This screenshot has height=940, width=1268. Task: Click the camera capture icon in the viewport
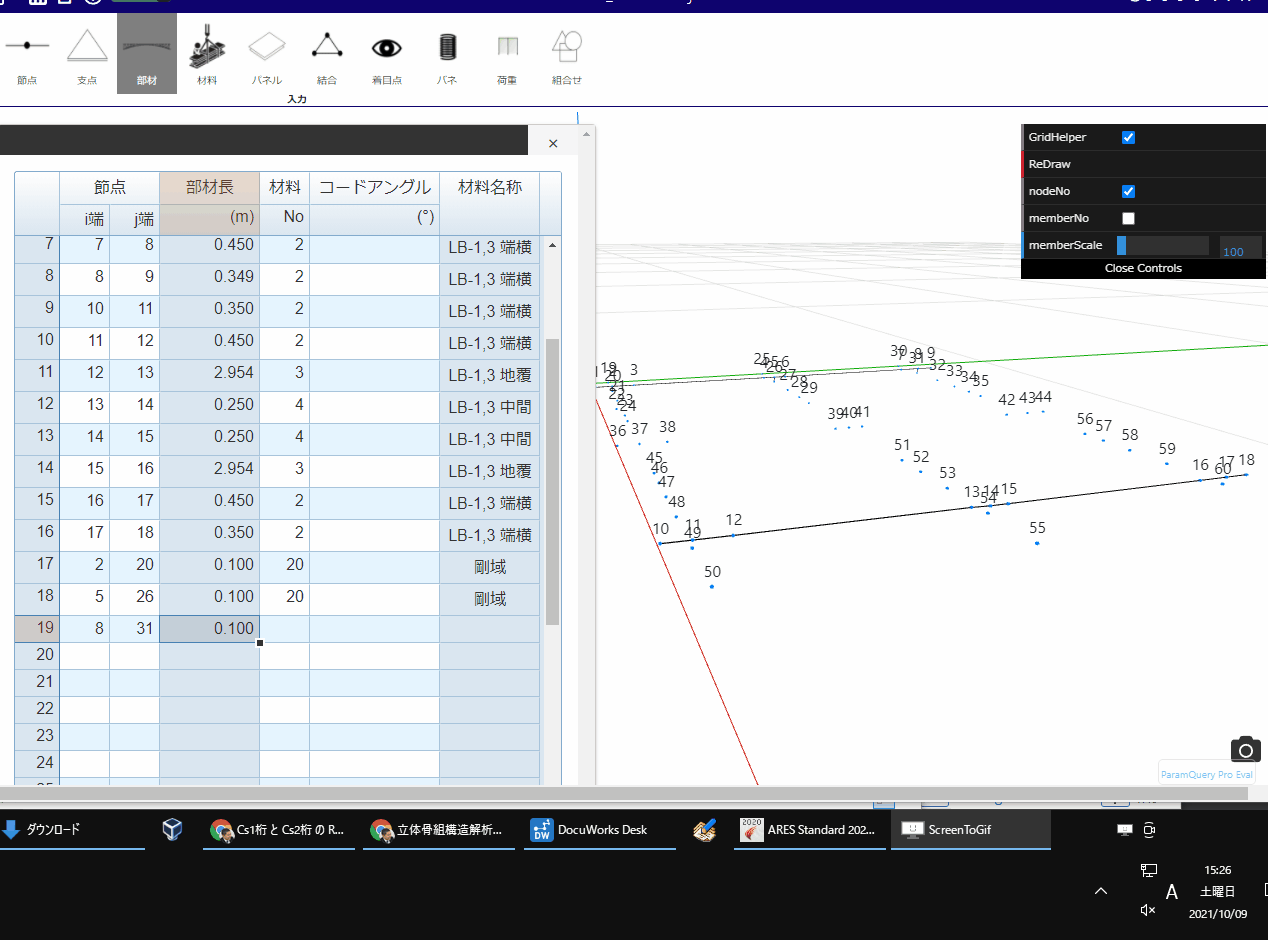pyautogui.click(x=1244, y=749)
